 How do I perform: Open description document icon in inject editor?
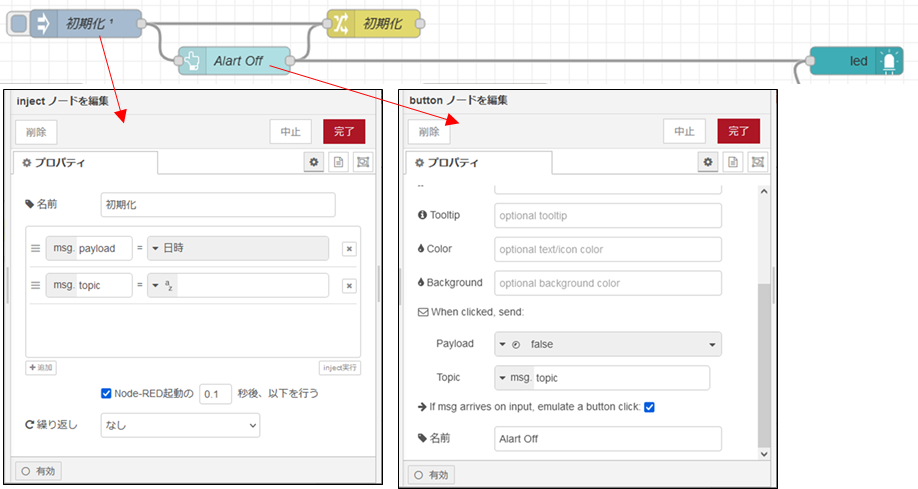point(339,162)
